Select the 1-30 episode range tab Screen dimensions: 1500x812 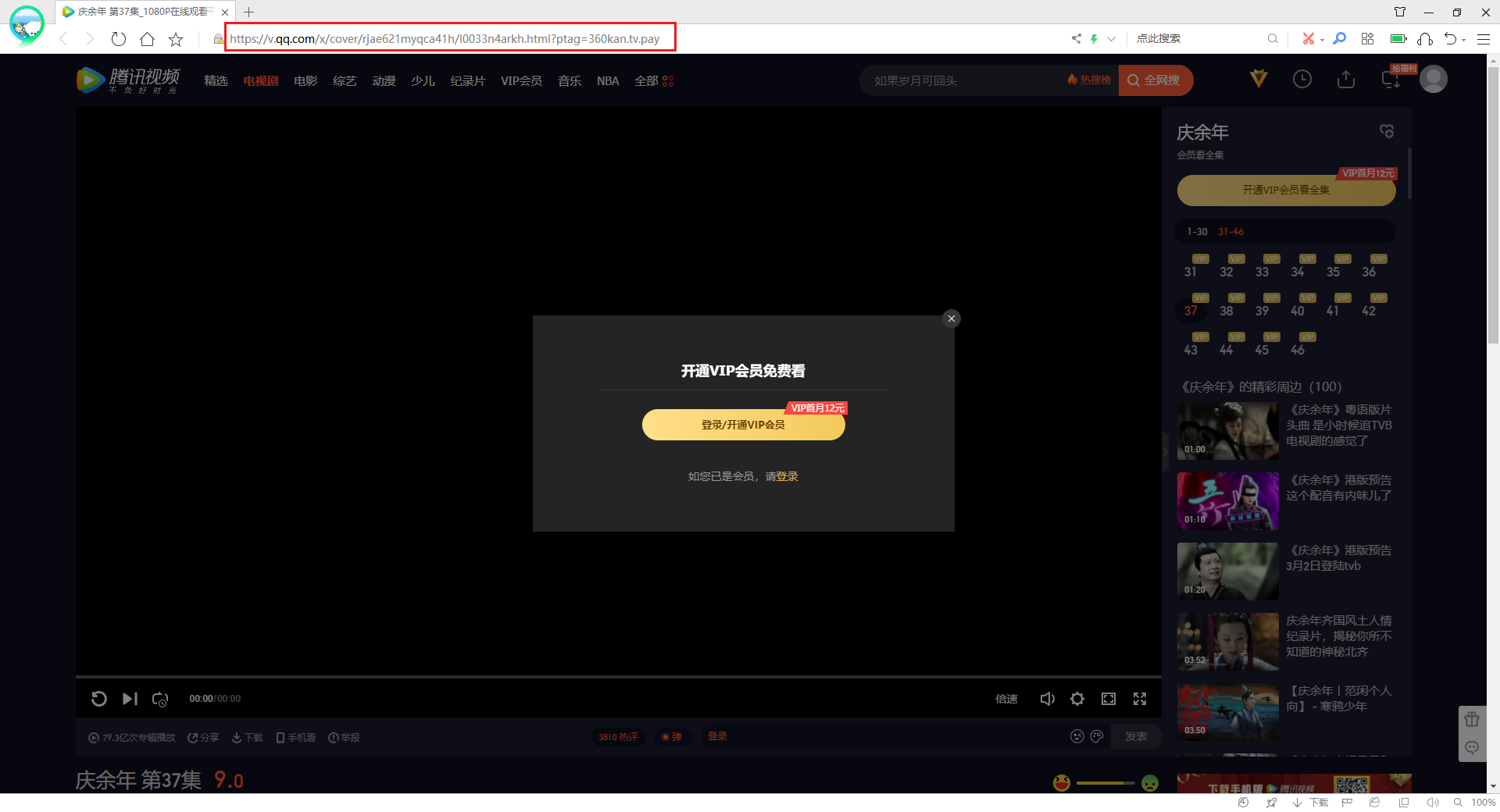(1197, 232)
